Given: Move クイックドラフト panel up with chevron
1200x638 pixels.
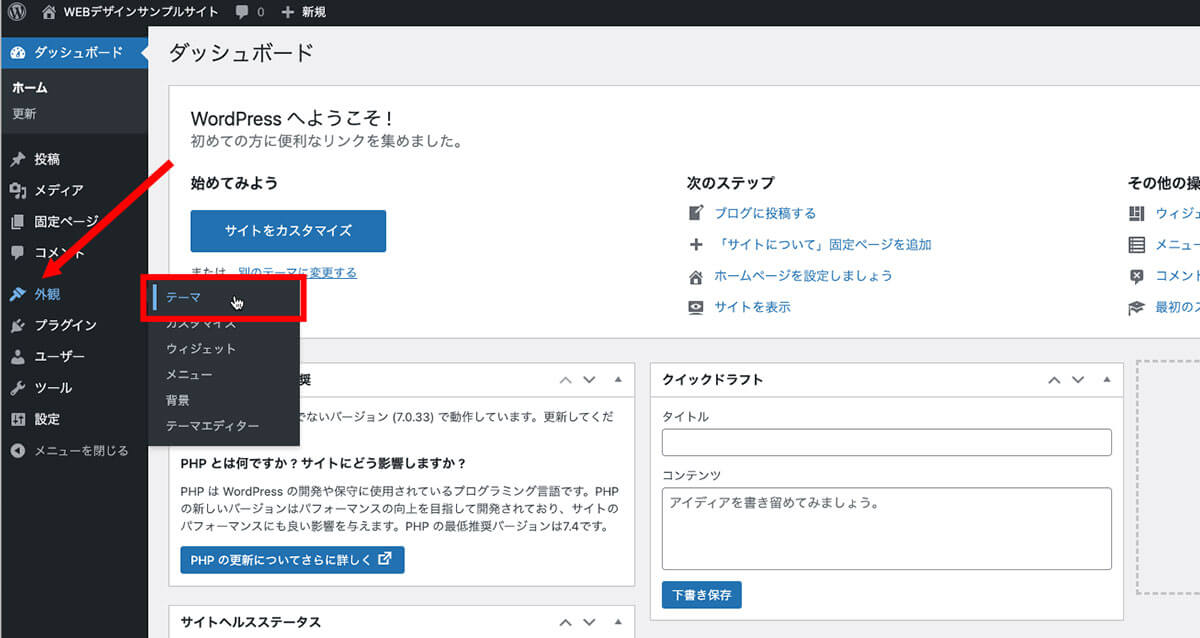Looking at the screenshot, I should (x=1054, y=380).
